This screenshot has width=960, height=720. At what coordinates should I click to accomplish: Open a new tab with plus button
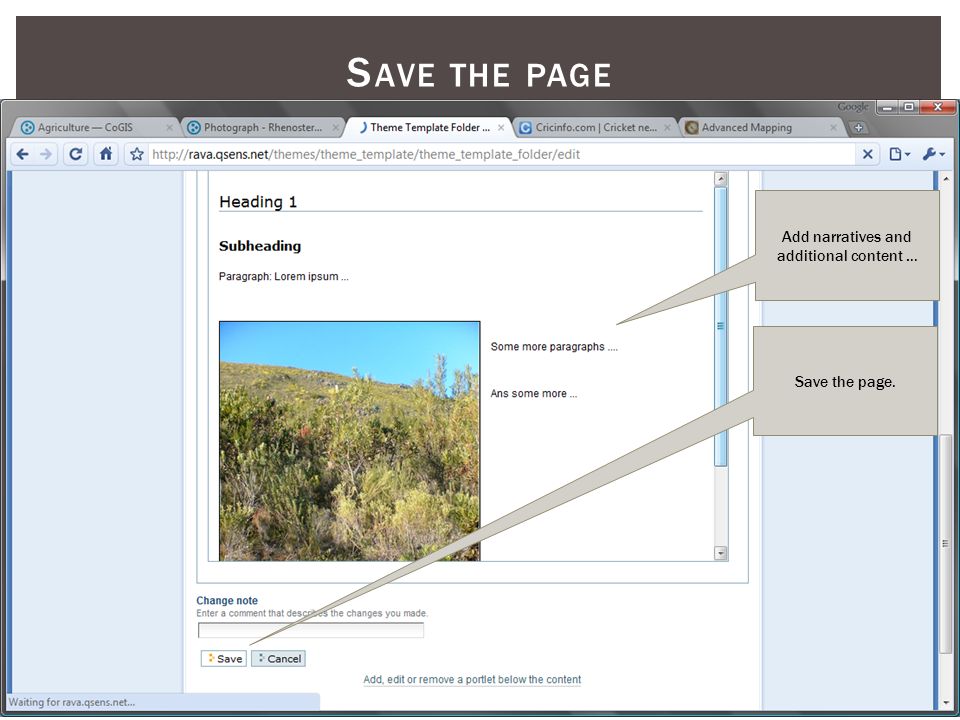coord(858,127)
